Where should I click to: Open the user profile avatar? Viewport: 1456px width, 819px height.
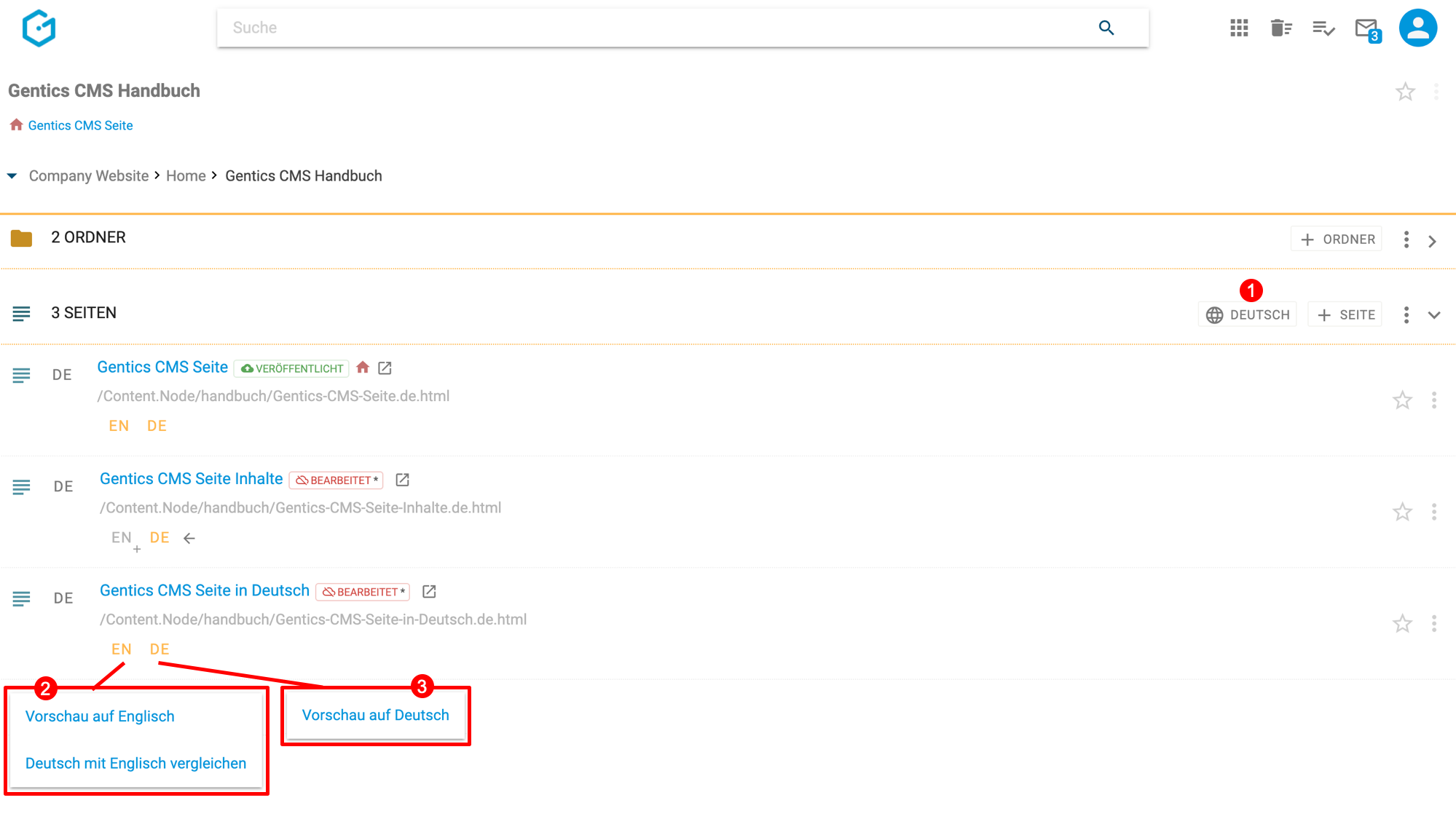1417,28
